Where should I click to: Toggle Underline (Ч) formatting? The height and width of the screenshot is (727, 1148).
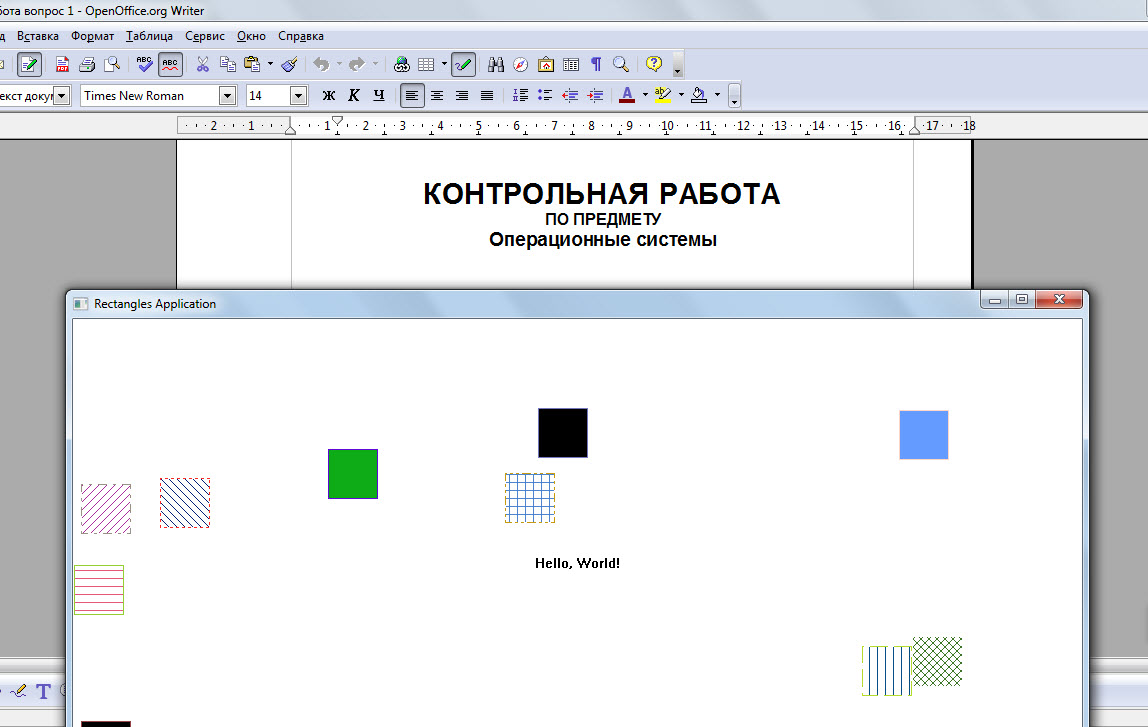tap(379, 96)
